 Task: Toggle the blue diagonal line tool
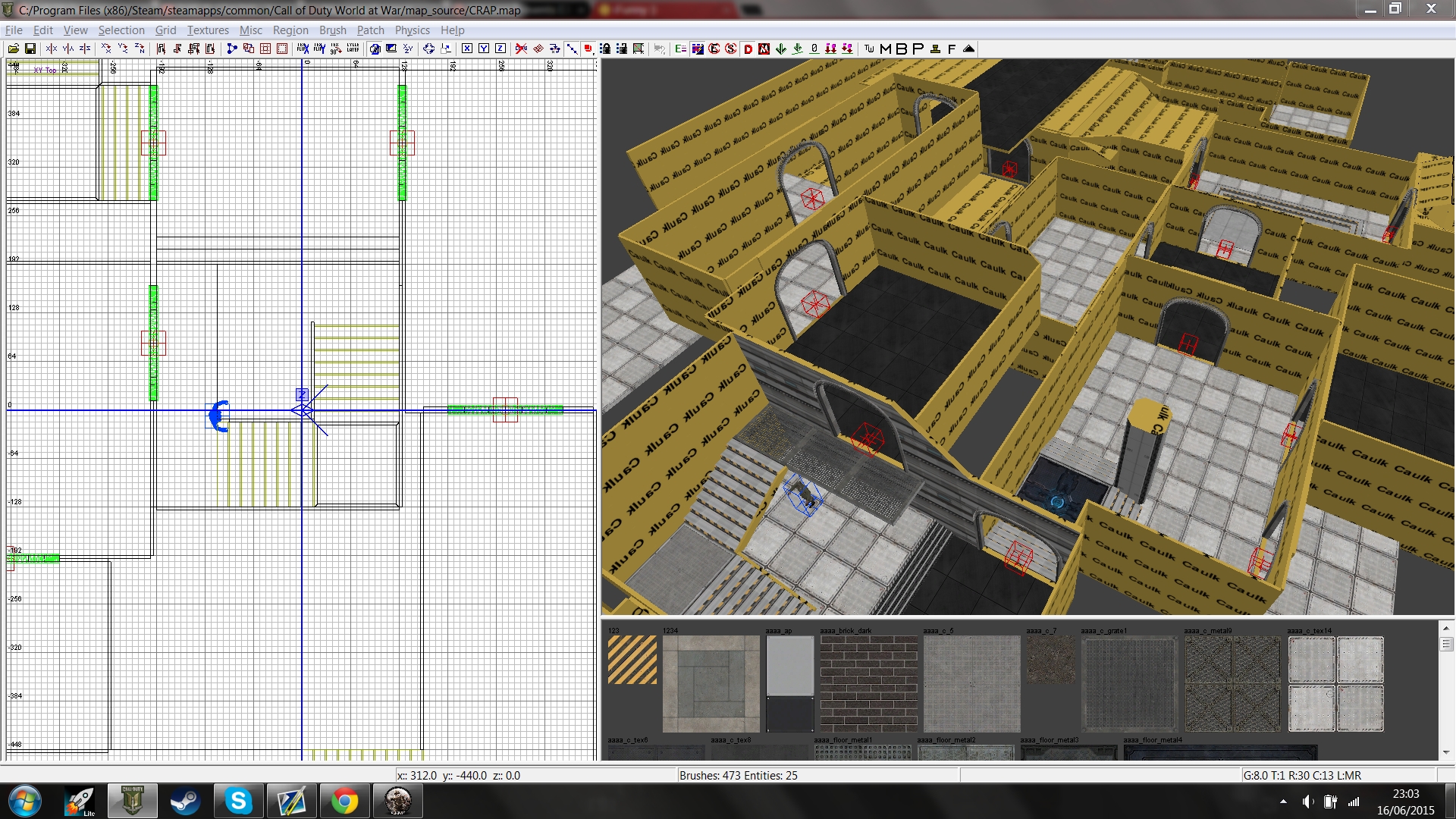pos(571,49)
